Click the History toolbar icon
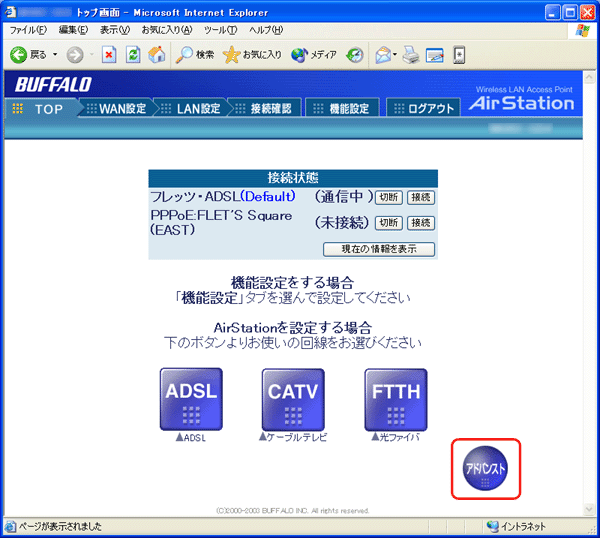 (x=355, y=55)
